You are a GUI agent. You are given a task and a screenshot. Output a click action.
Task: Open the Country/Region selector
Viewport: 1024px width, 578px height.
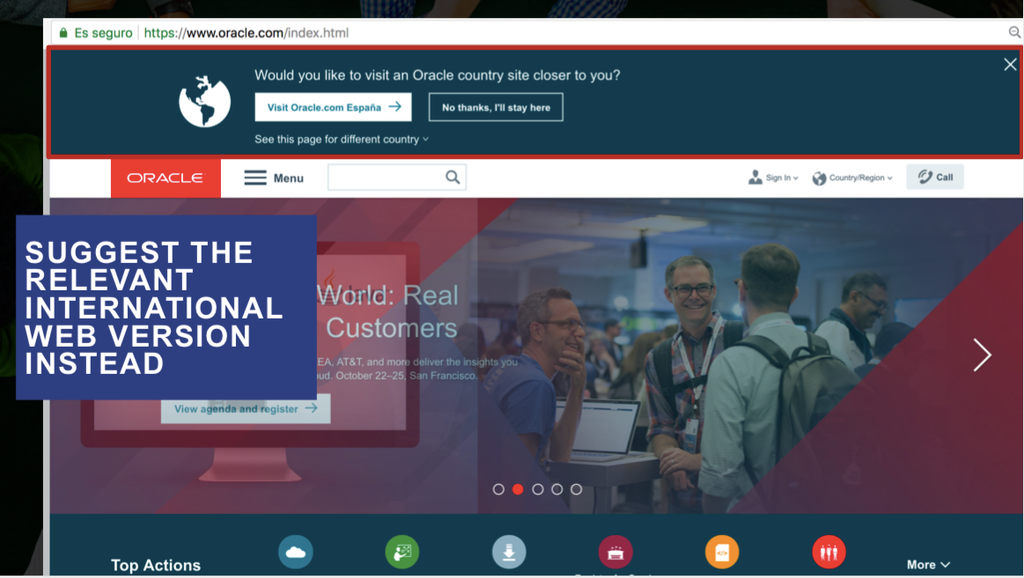(852, 178)
